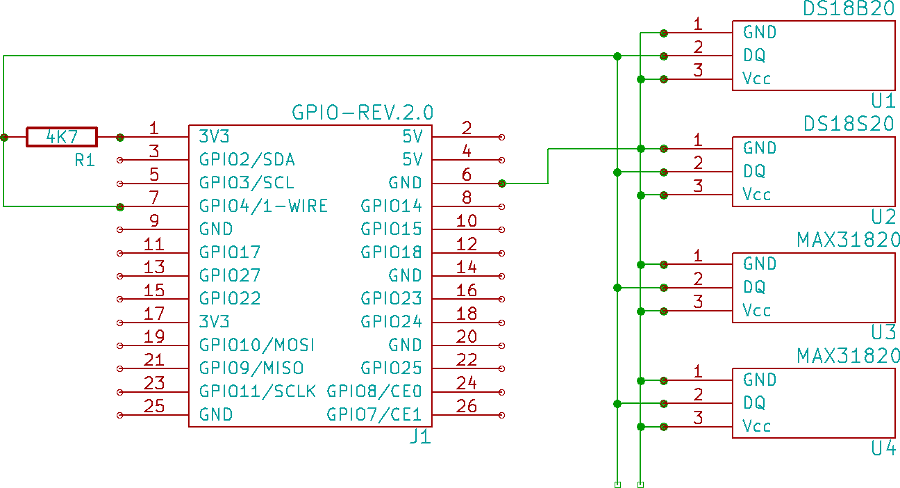Image resolution: width=900 pixels, height=488 pixels.
Task: Click the GPIO-REV.2.0 component title
Action: [x=362, y=113]
